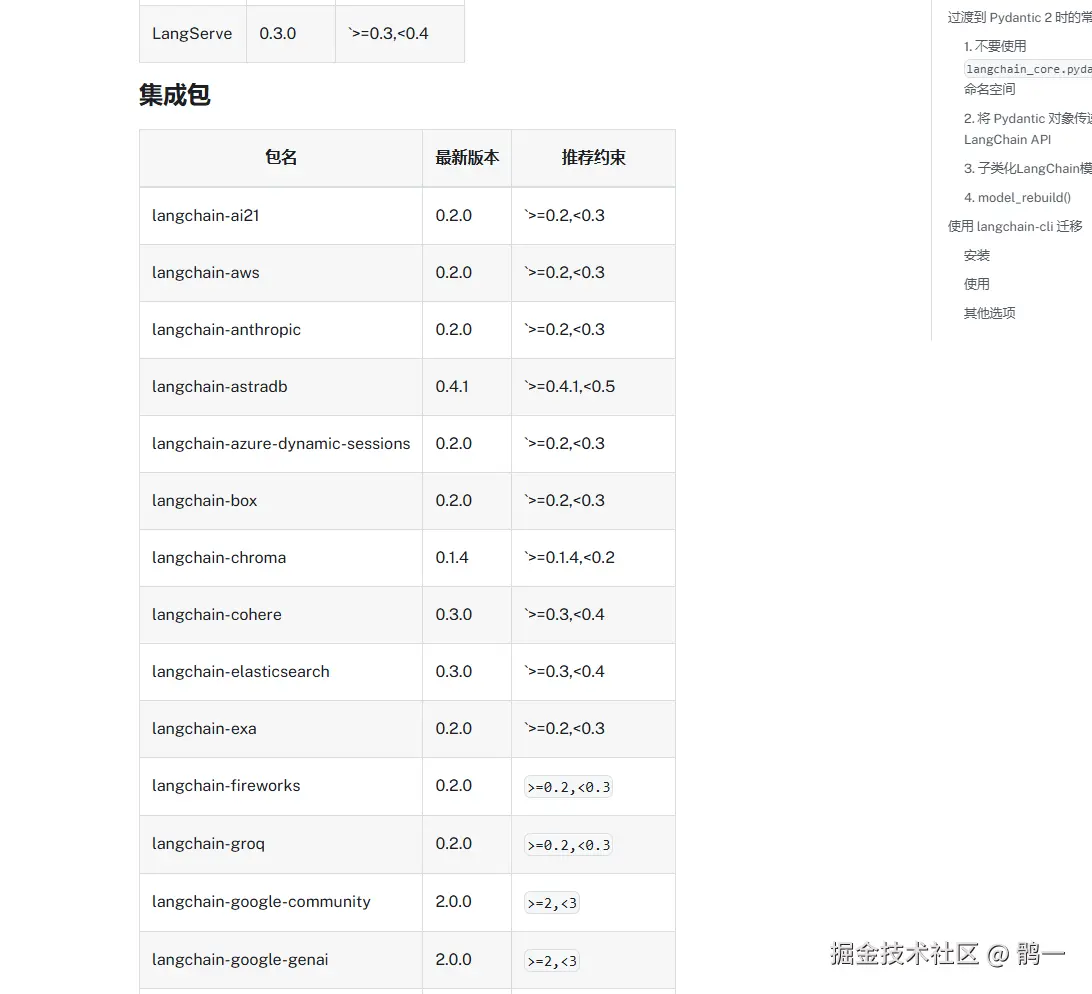The width and height of the screenshot is (1092, 994).
Task: Click the '包名' column header
Action: coord(281,157)
